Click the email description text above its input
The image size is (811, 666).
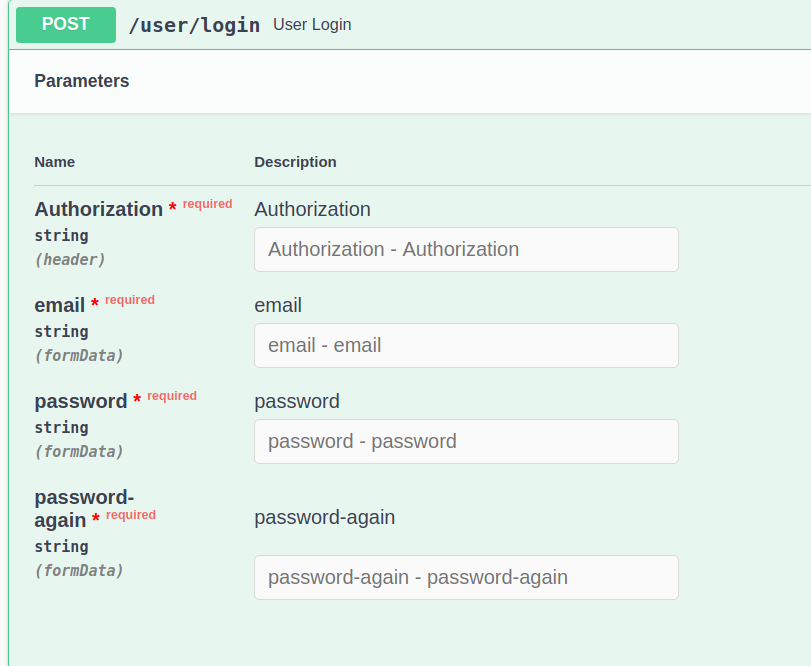point(278,305)
